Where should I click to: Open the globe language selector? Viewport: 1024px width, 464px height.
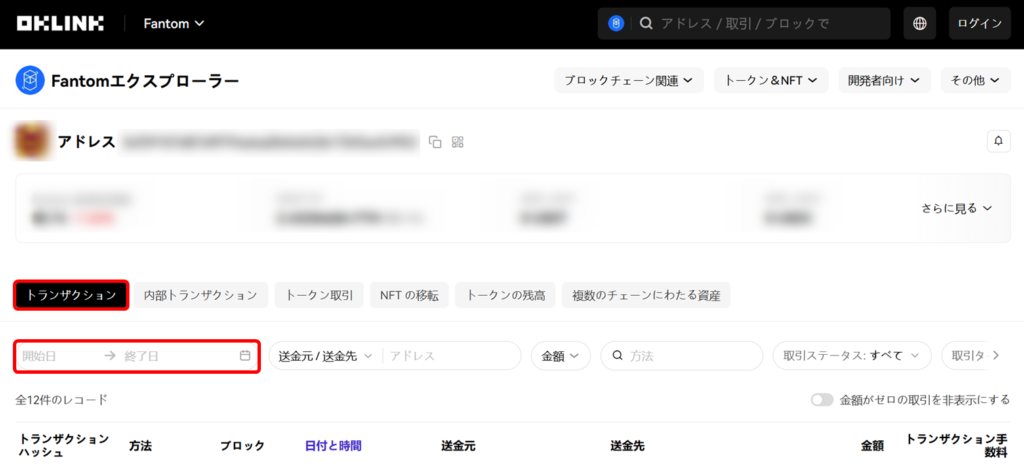click(x=919, y=23)
